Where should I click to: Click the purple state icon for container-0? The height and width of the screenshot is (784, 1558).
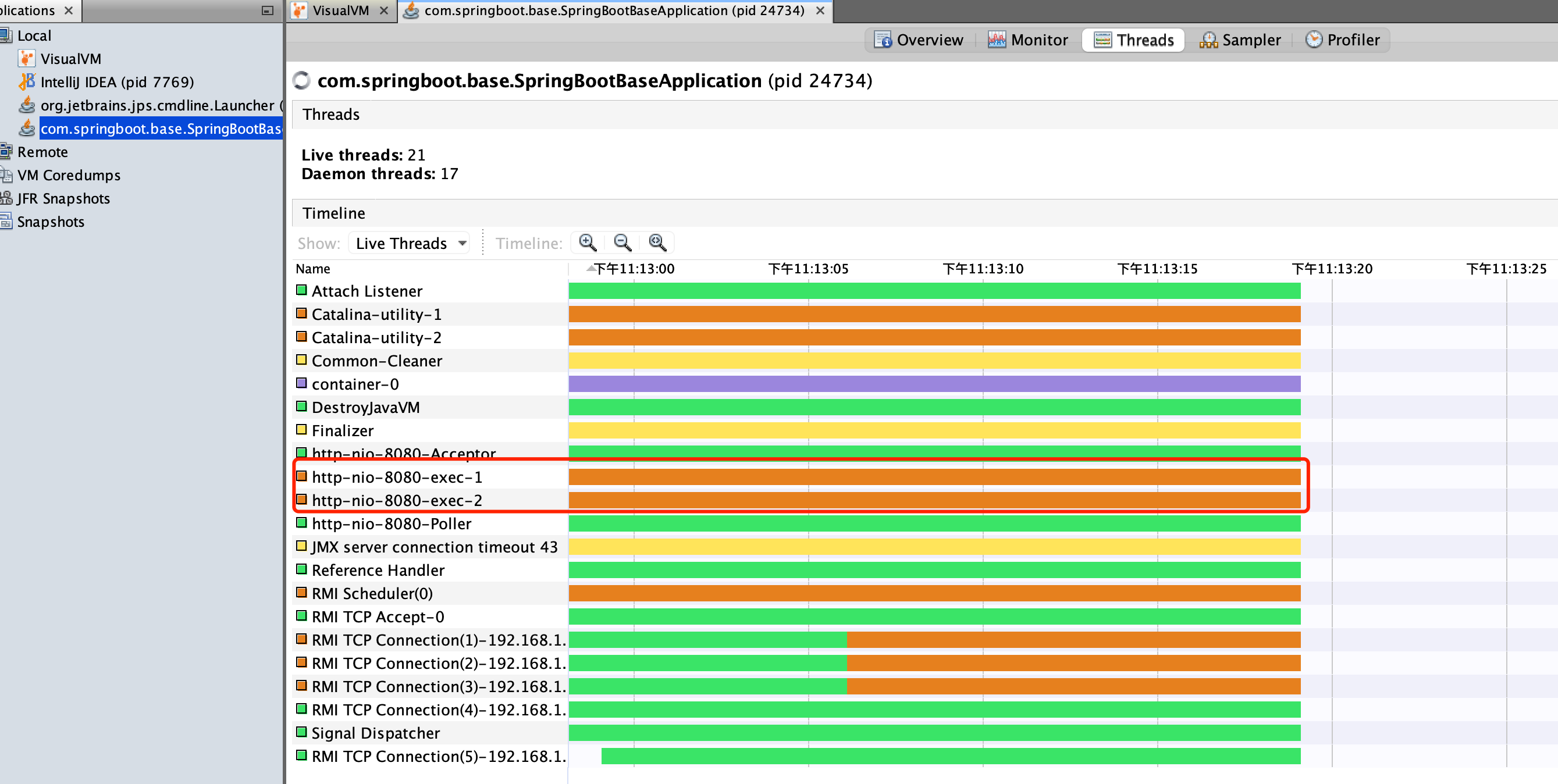[x=301, y=383]
